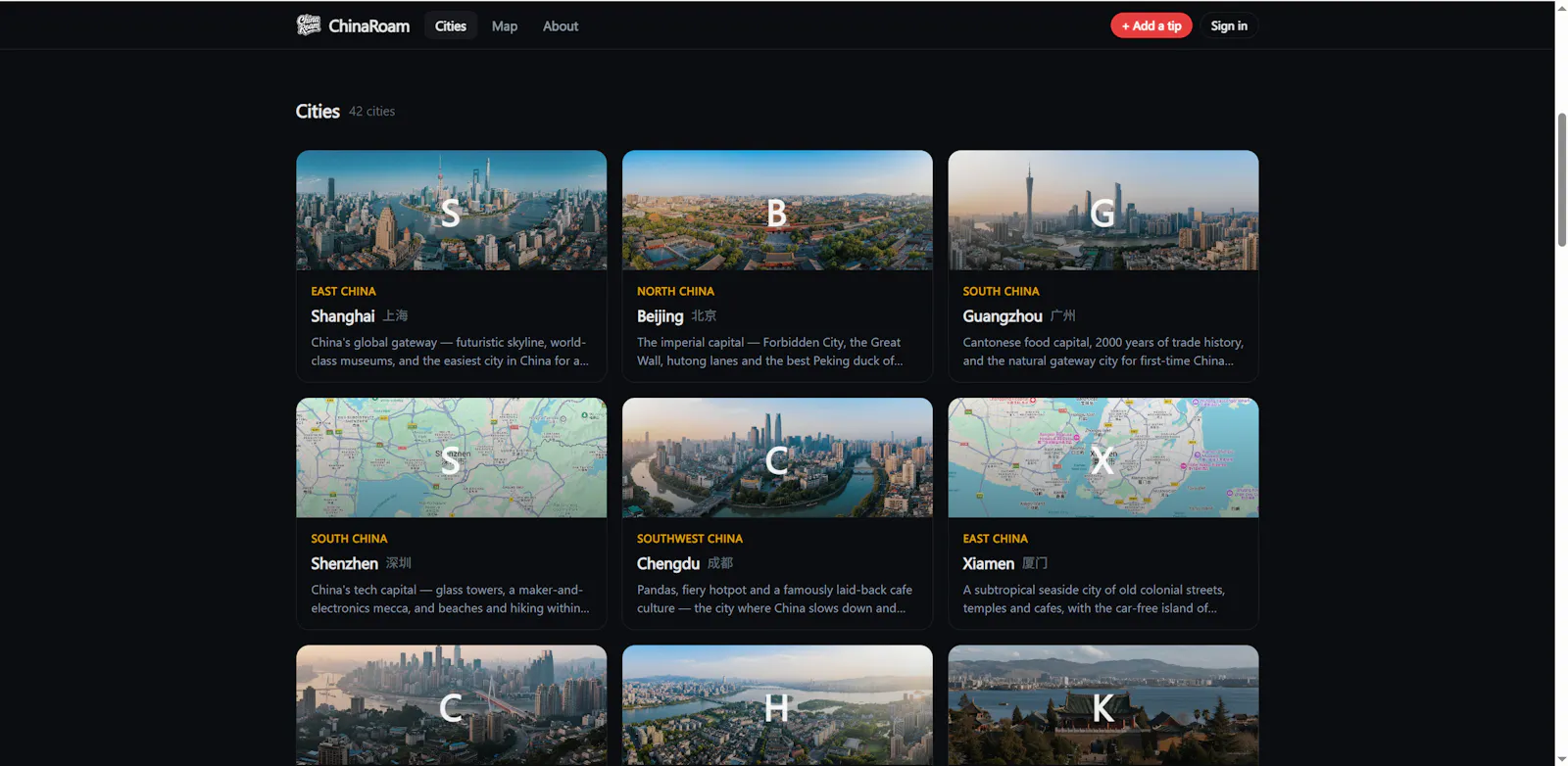Image resolution: width=1568 pixels, height=766 pixels.
Task: Click the Guangzhou city title
Action: click(1003, 316)
